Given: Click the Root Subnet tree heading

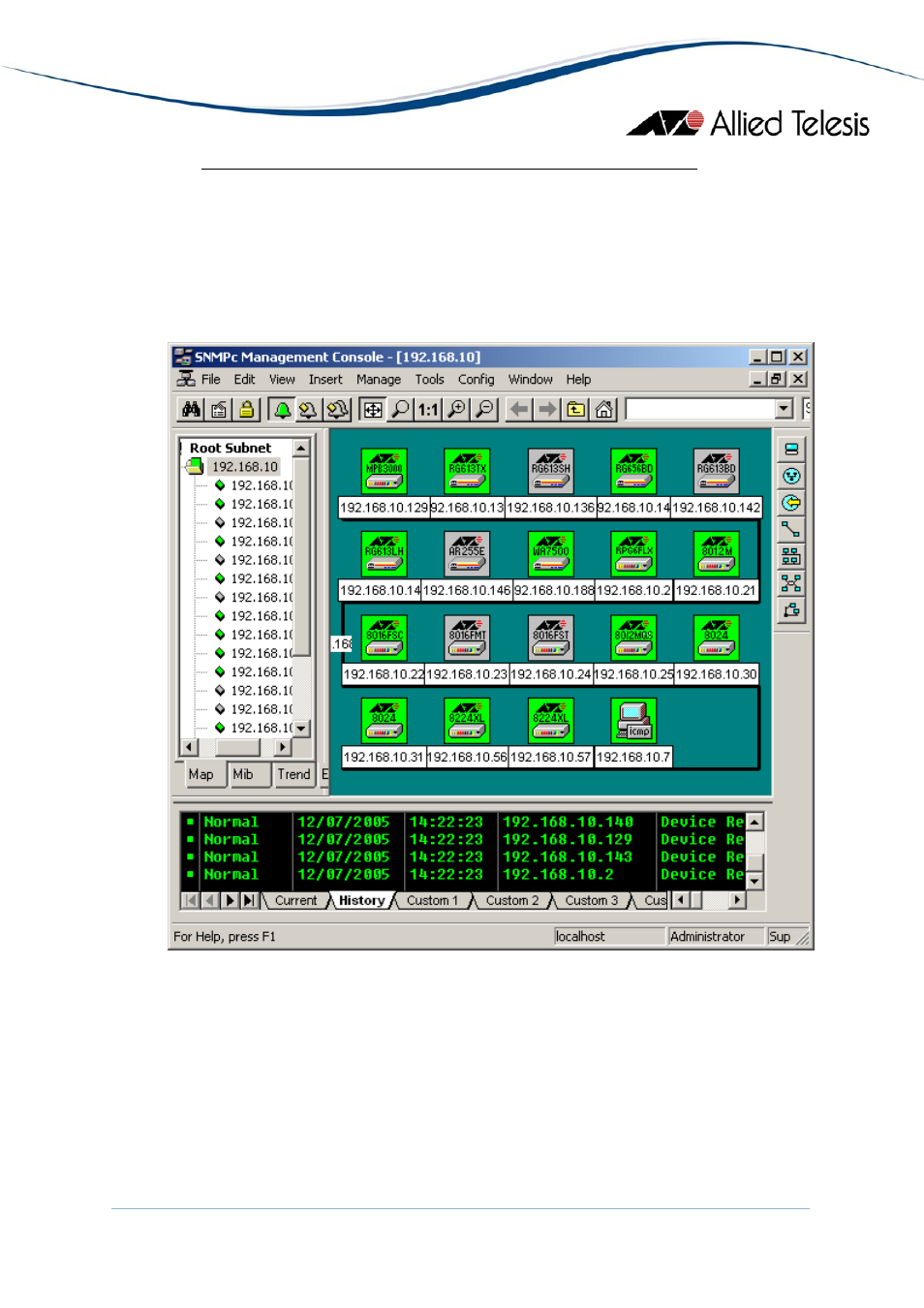Looking at the screenshot, I should 231,449.
